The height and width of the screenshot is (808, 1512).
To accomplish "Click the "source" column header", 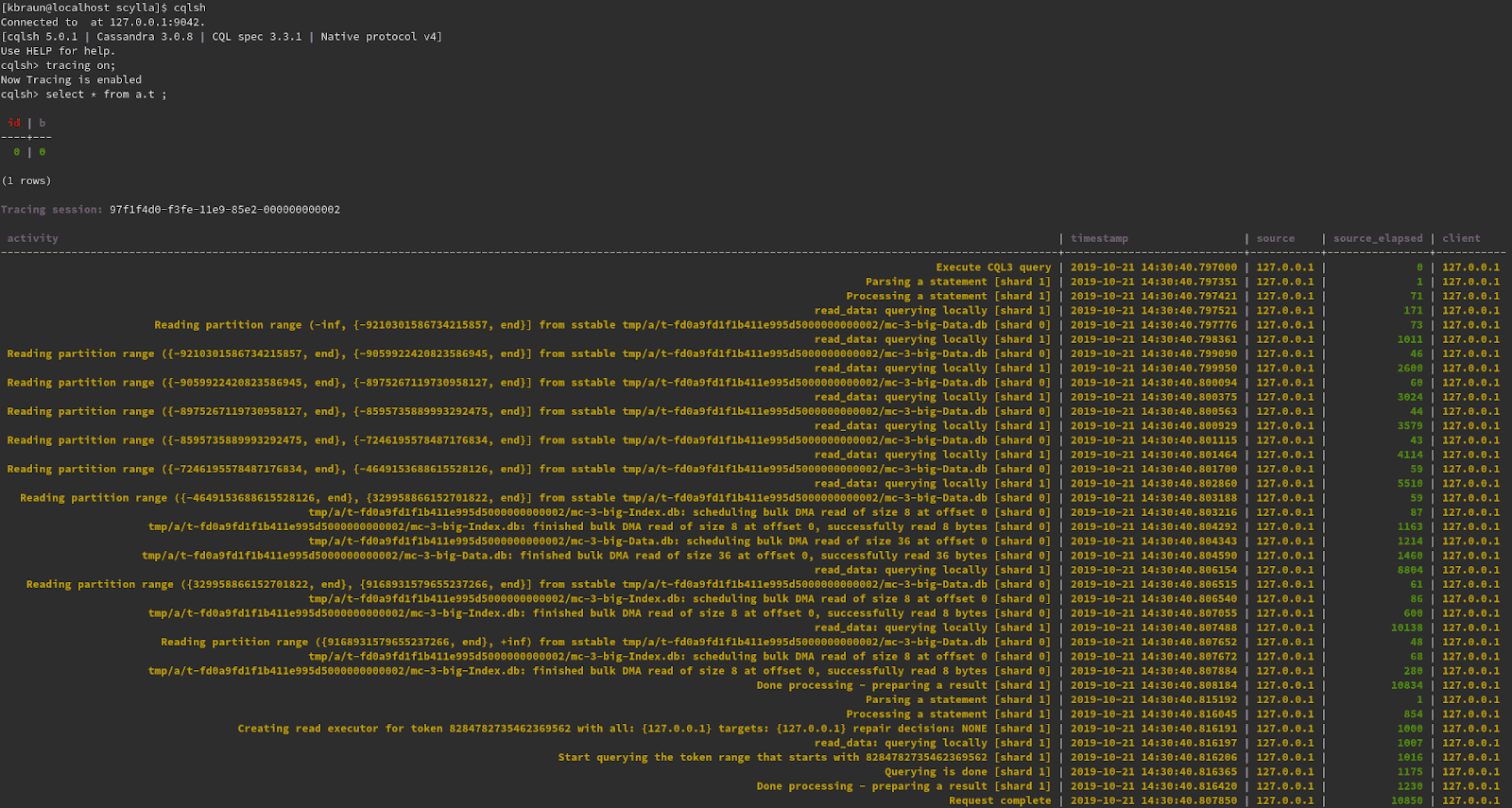I will pyautogui.click(x=1275, y=238).
